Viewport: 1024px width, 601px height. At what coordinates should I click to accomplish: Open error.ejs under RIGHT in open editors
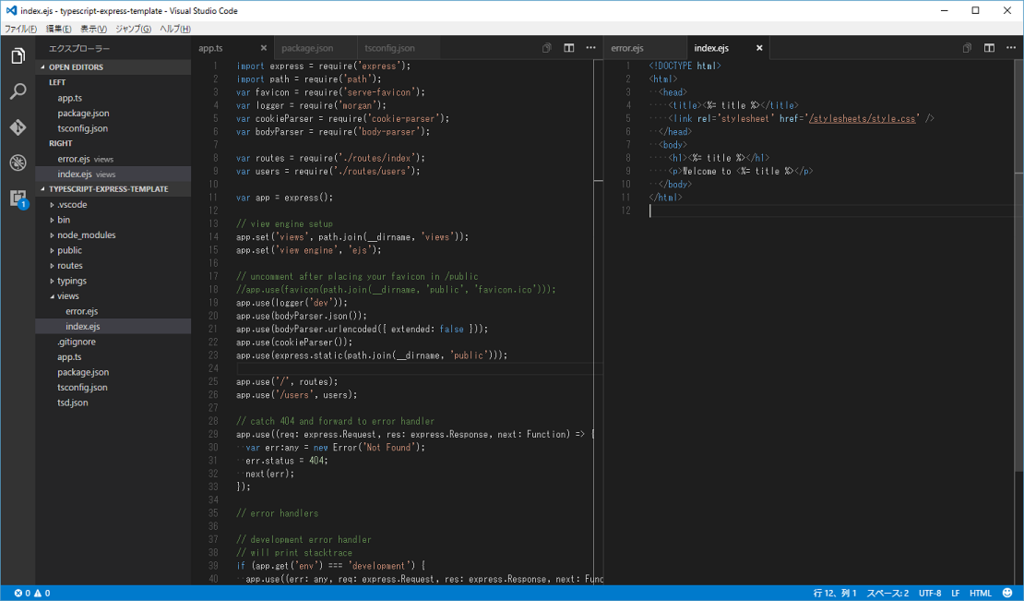(113, 159)
